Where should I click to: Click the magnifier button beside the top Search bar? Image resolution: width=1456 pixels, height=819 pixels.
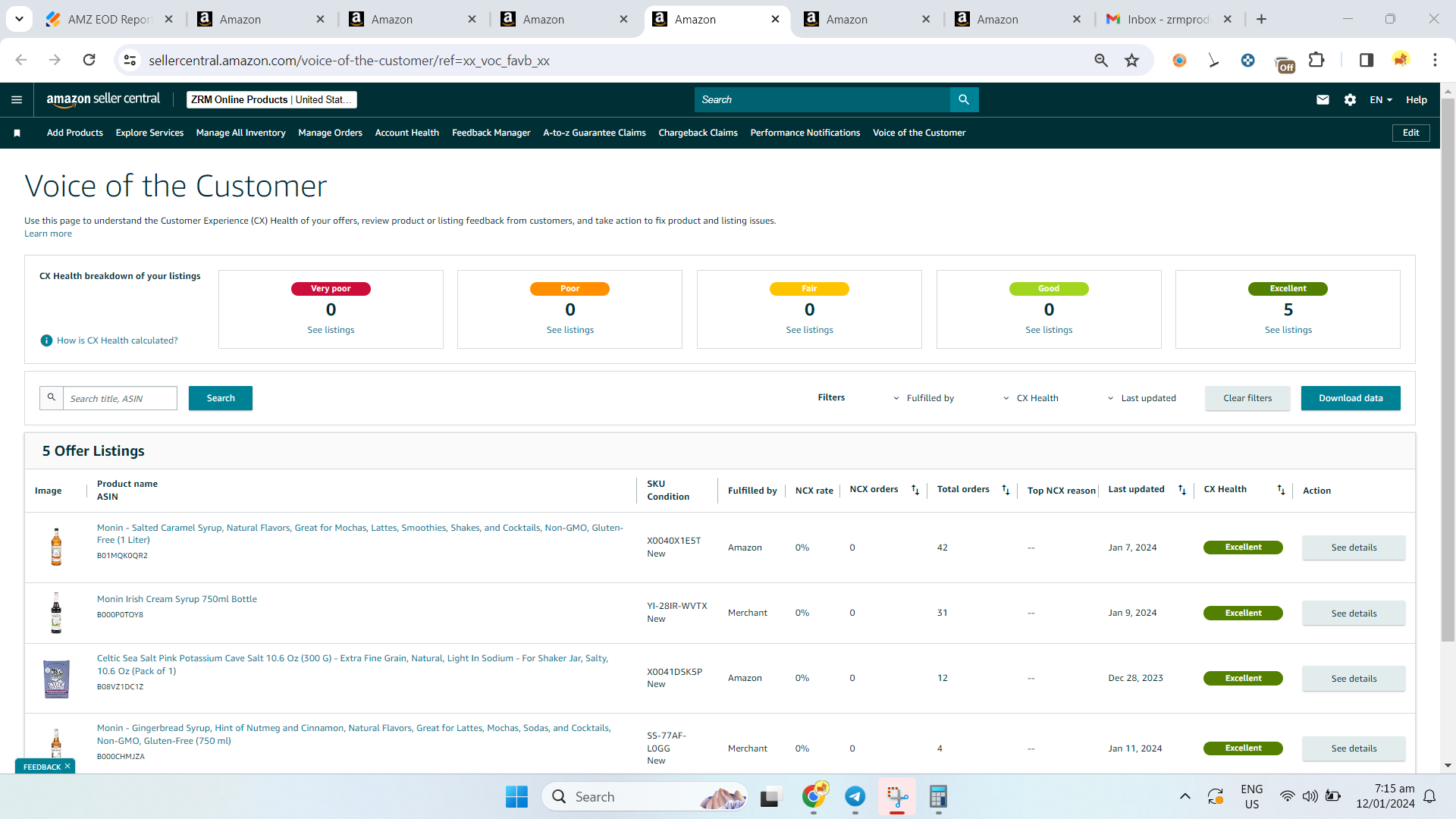[964, 99]
